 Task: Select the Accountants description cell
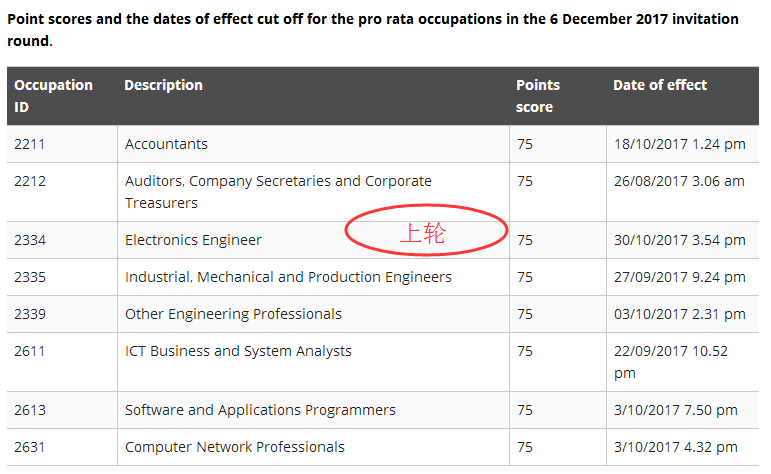[x=166, y=144]
